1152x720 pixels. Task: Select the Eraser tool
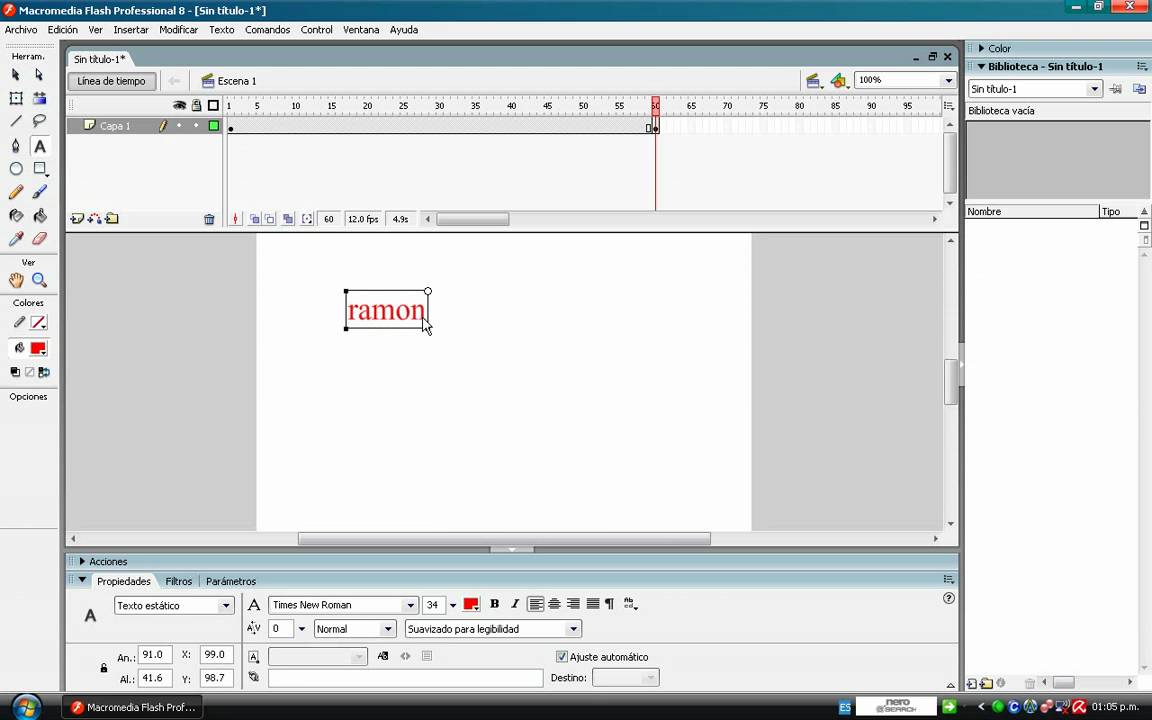point(40,239)
